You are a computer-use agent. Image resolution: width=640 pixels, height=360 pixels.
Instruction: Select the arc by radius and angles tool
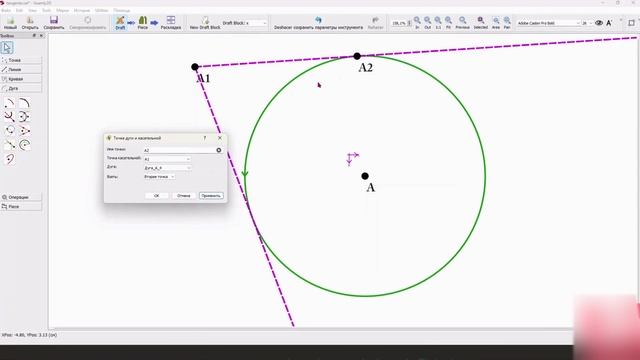(x=10, y=103)
